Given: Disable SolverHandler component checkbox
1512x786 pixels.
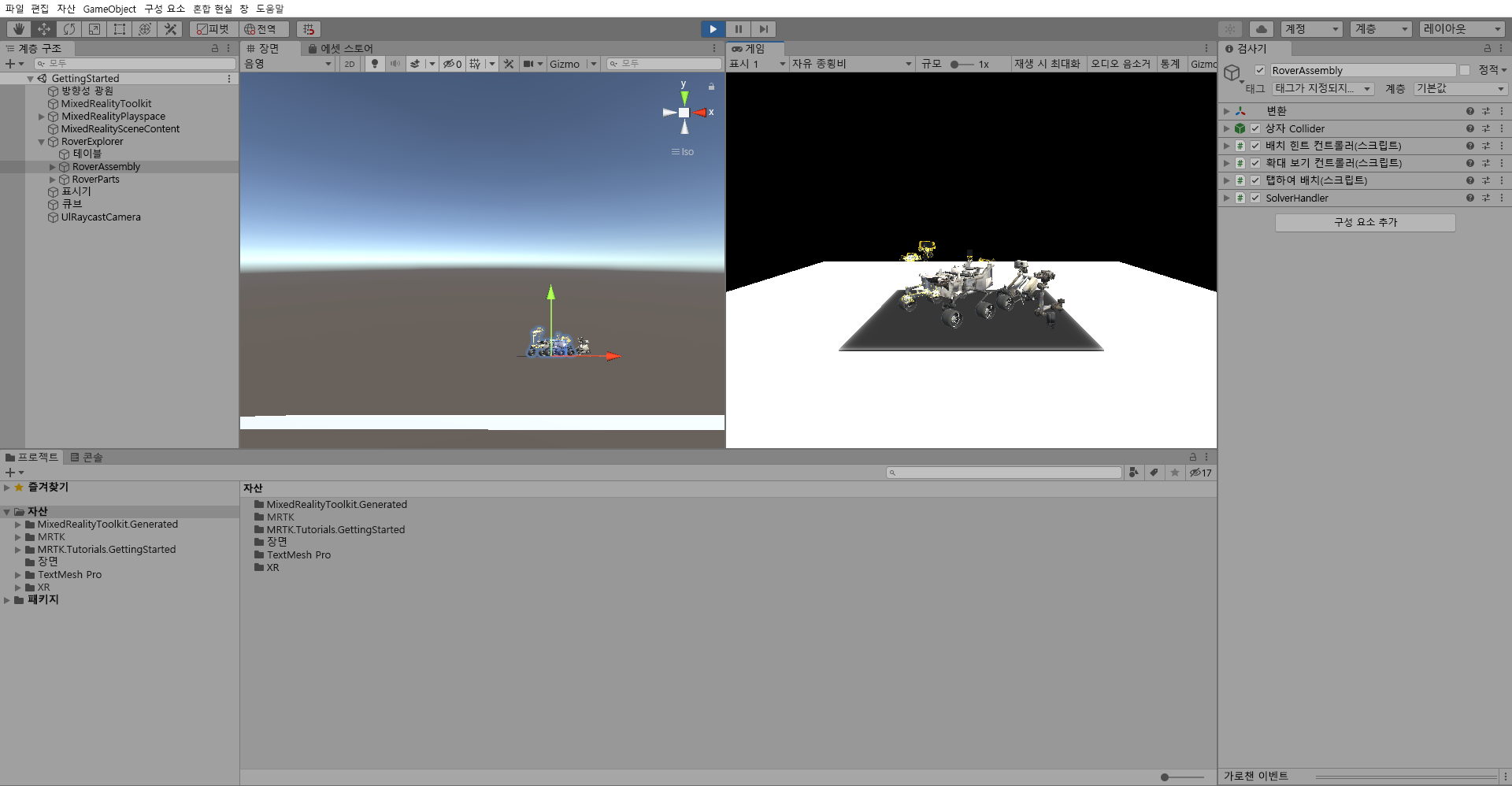Looking at the screenshot, I should click(1255, 198).
